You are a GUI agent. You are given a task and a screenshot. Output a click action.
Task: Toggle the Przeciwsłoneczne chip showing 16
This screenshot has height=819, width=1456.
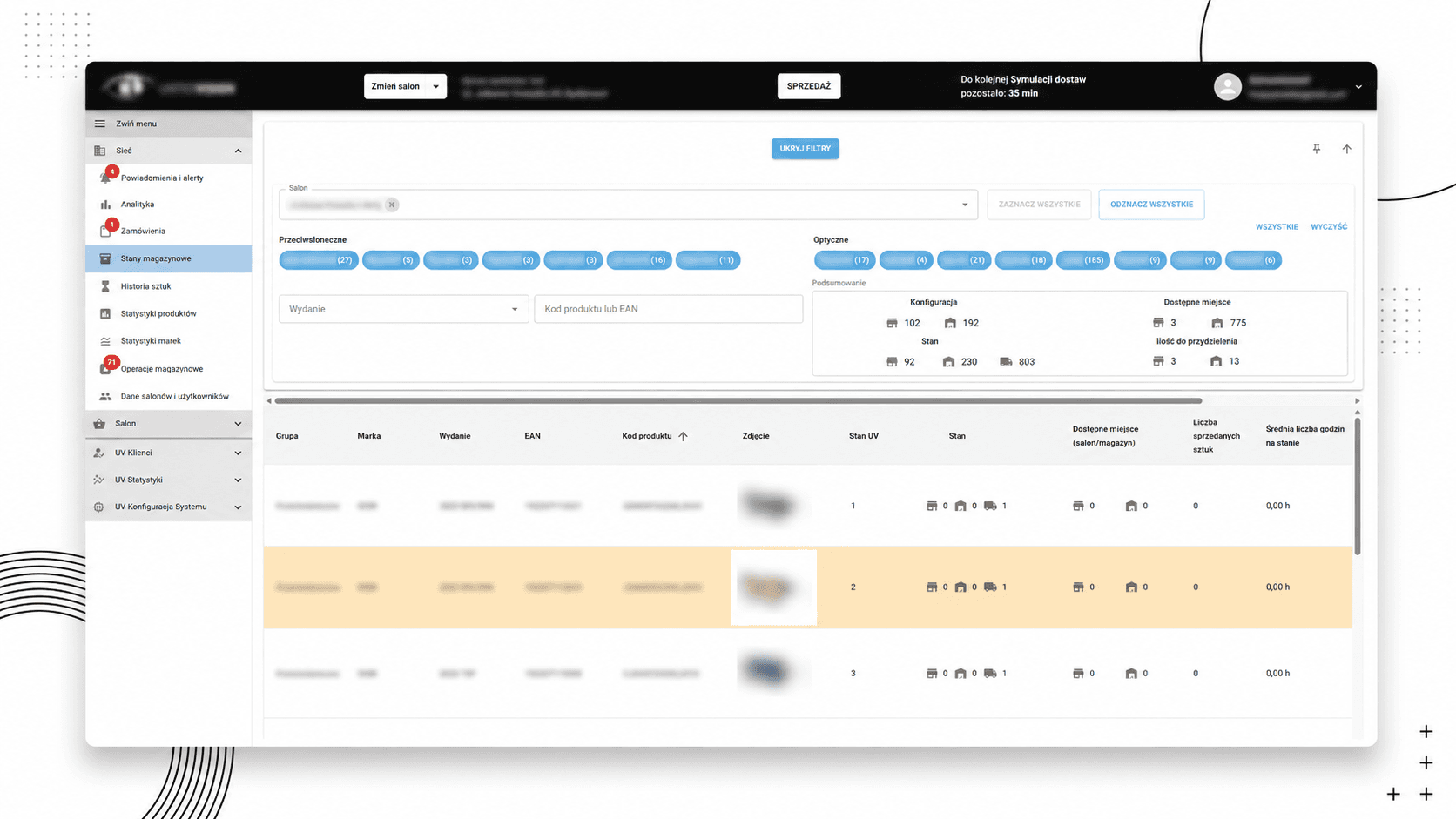click(x=639, y=260)
